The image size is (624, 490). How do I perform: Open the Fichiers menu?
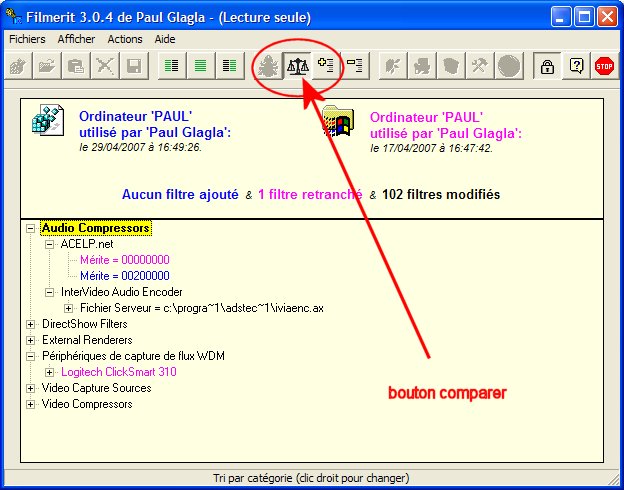[27, 39]
